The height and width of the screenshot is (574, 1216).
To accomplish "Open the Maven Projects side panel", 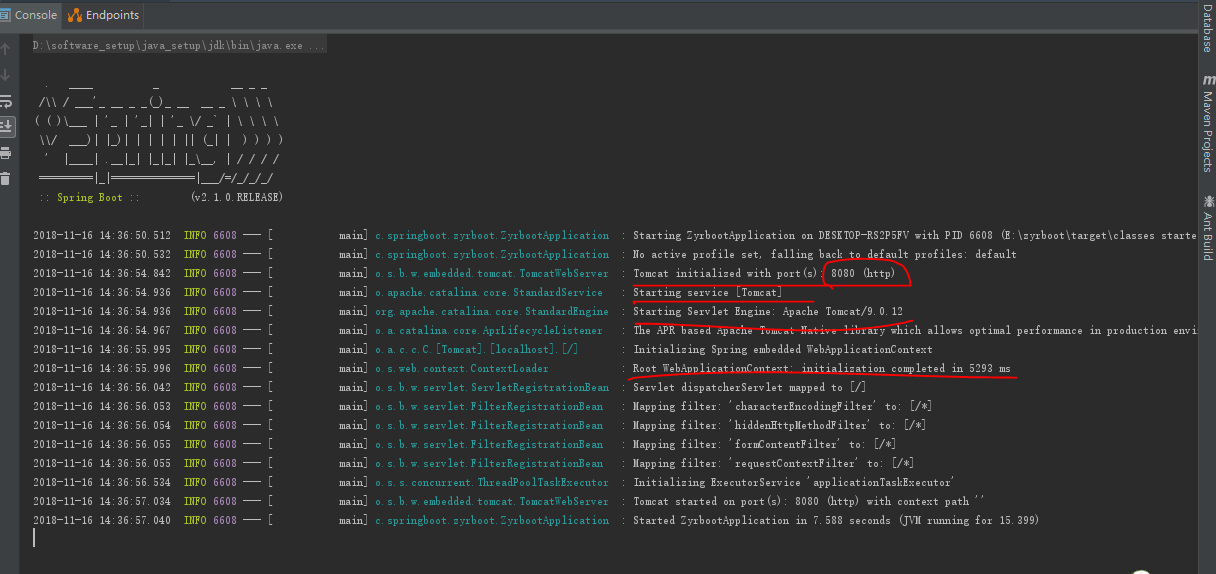I will (1207, 123).
